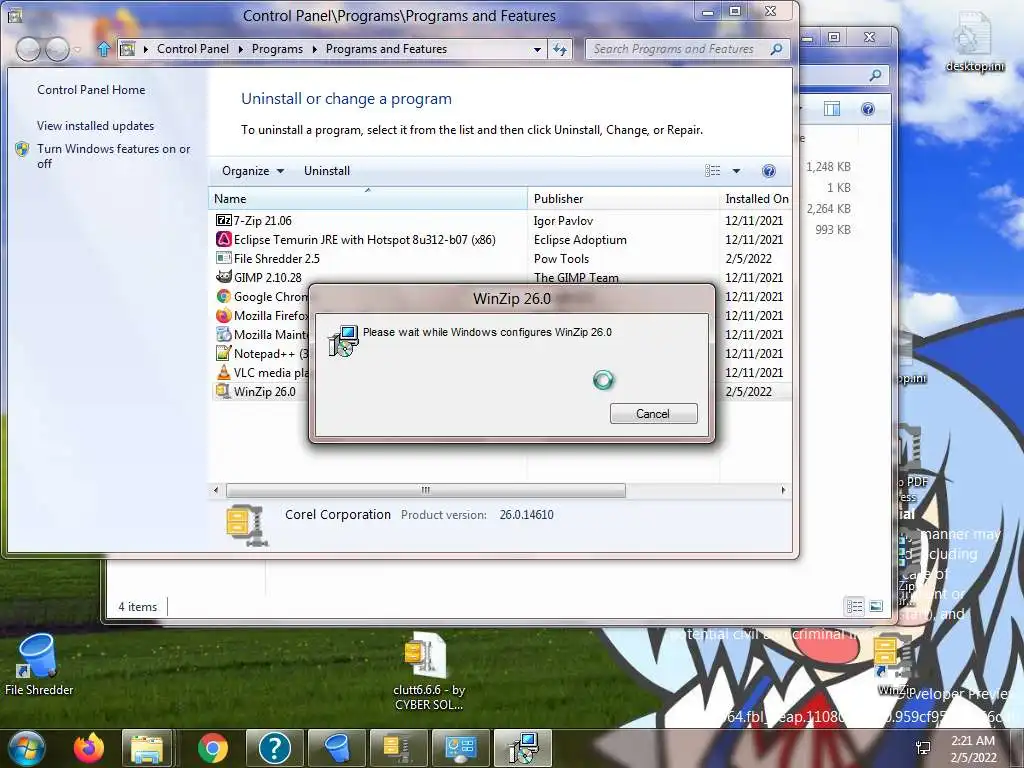Click the Notepad++ list icon
Image resolution: width=1024 pixels, height=768 pixels.
[223, 353]
